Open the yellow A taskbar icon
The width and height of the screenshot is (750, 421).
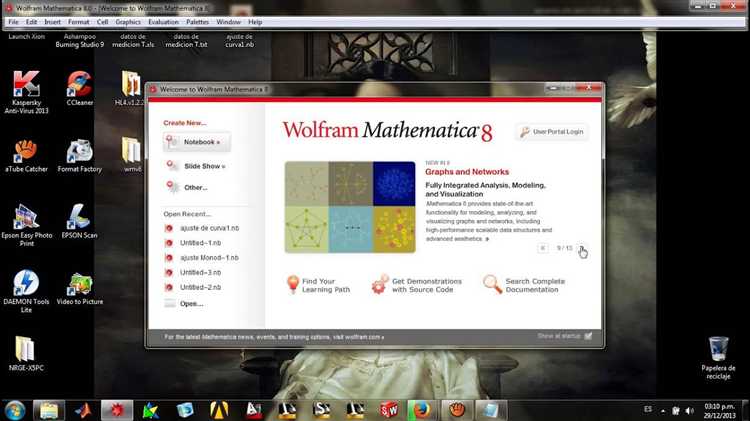tap(219, 410)
